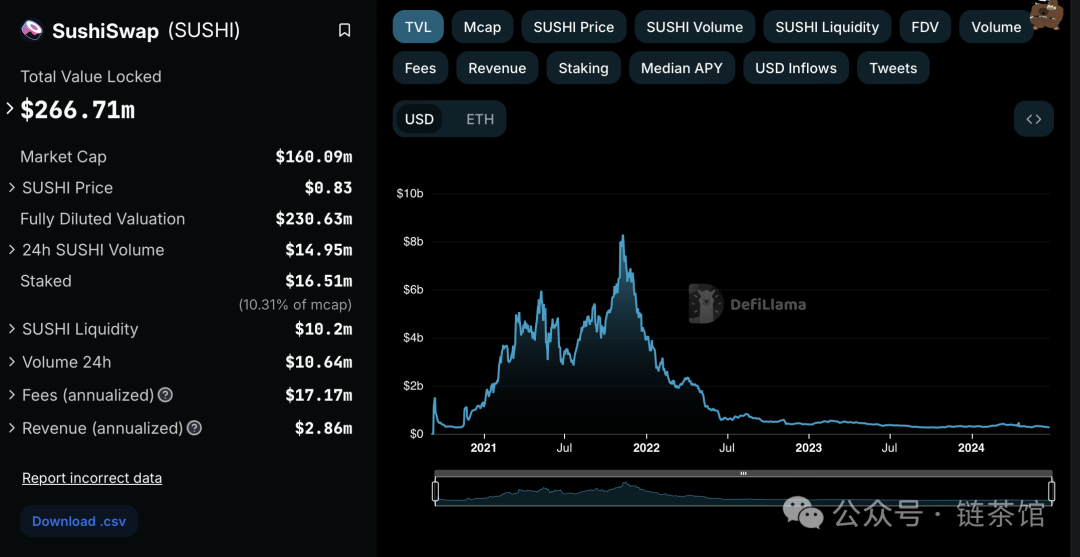Click the SushiSwap logo icon
The image size is (1080, 557).
[x=32, y=30]
